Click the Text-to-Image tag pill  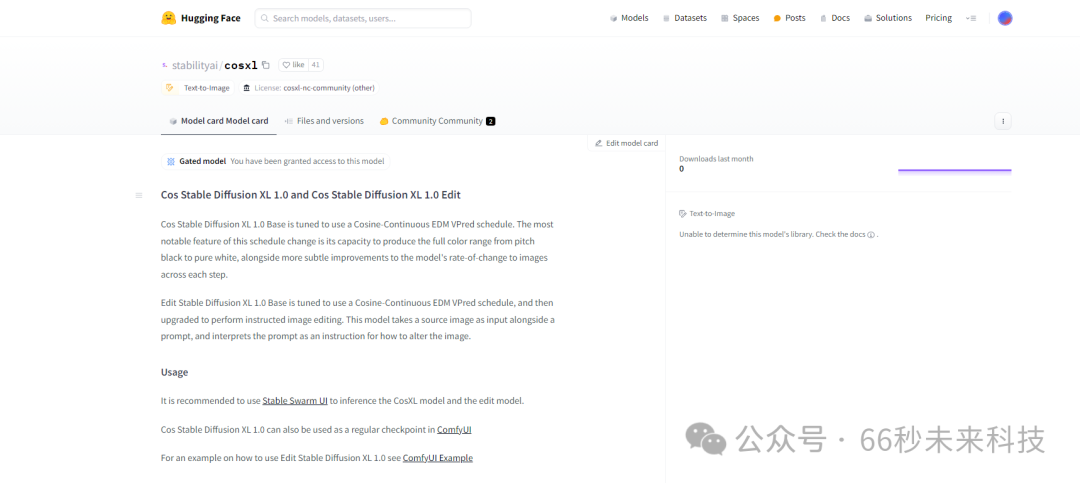(198, 88)
